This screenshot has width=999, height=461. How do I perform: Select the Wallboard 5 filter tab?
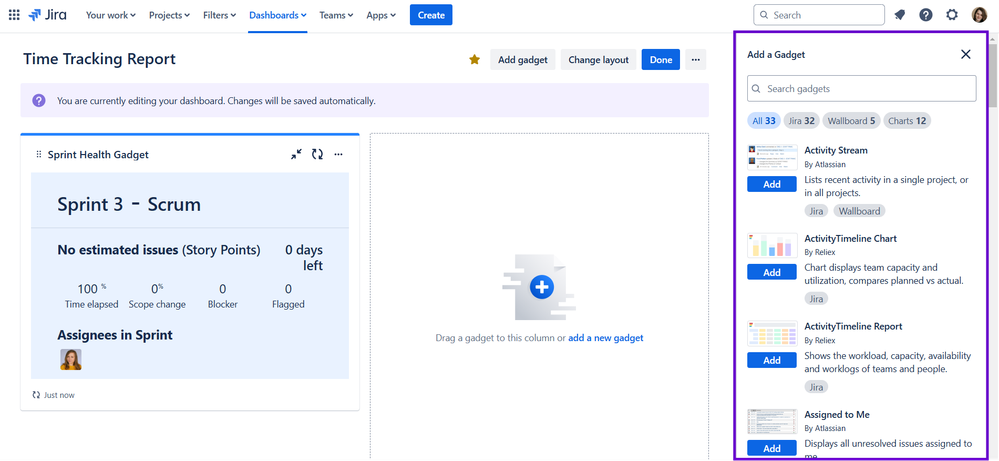(x=851, y=121)
